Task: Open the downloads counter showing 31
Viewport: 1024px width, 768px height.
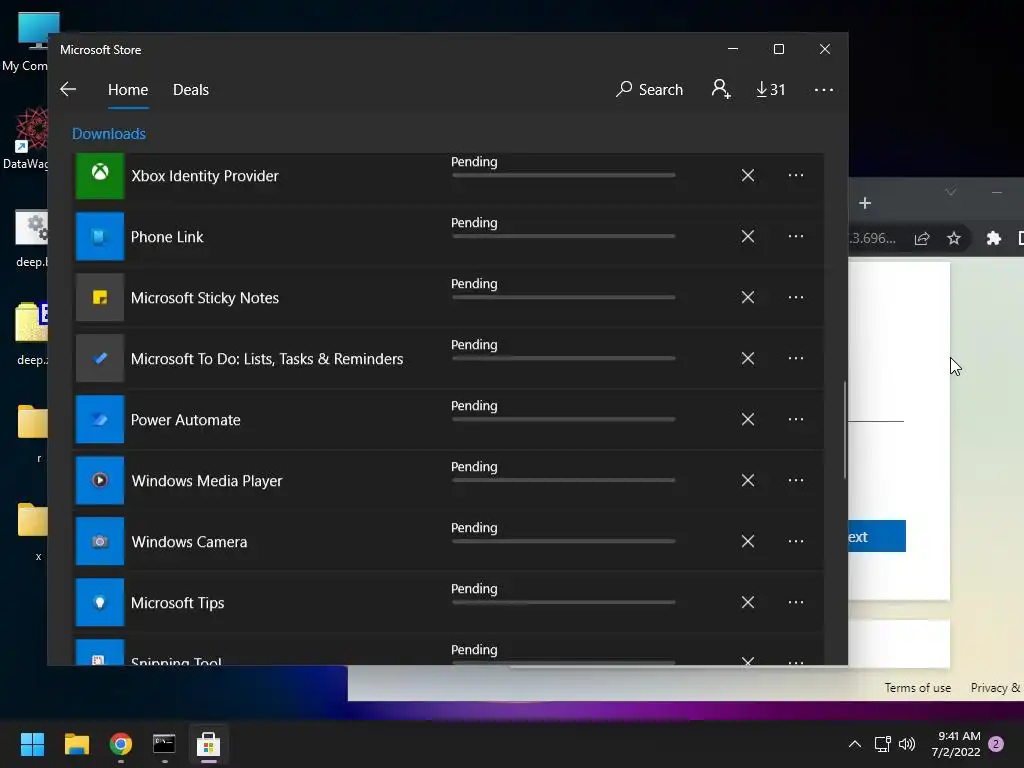Action: click(x=771, y=89)
